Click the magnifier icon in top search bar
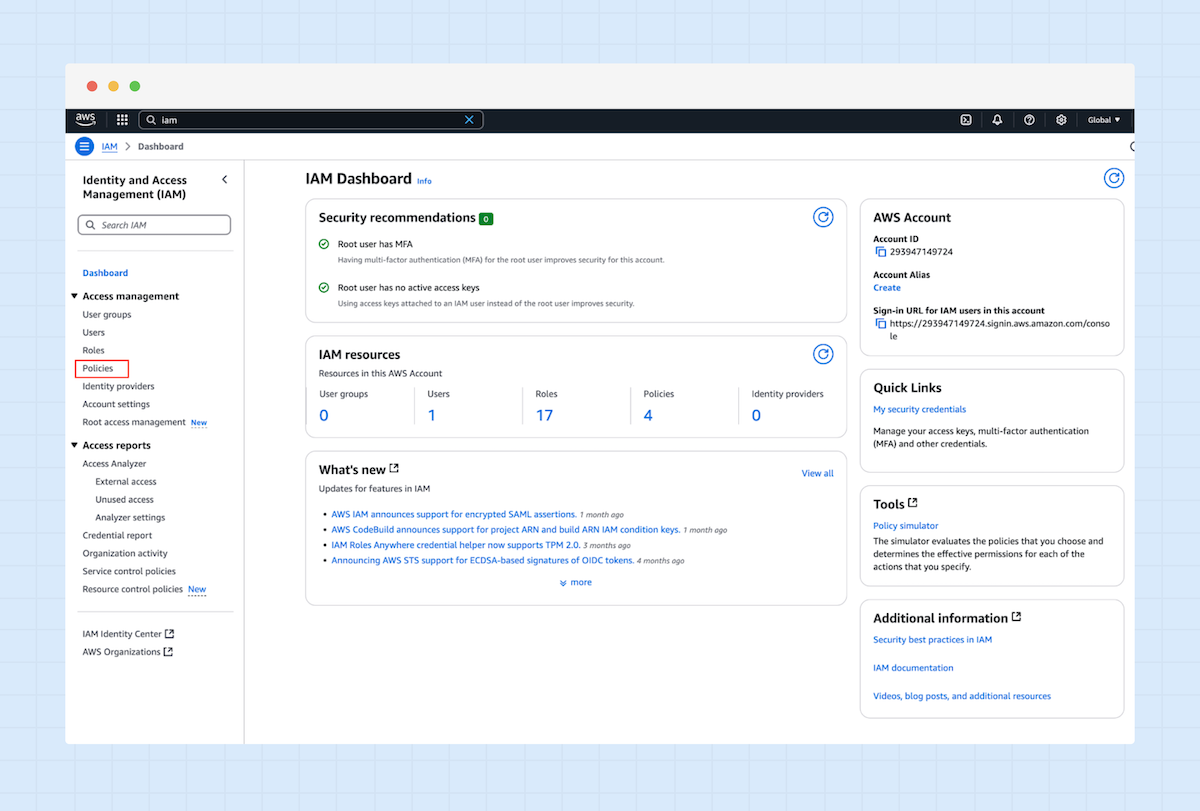1200x811 pixels. click(151, 120)
